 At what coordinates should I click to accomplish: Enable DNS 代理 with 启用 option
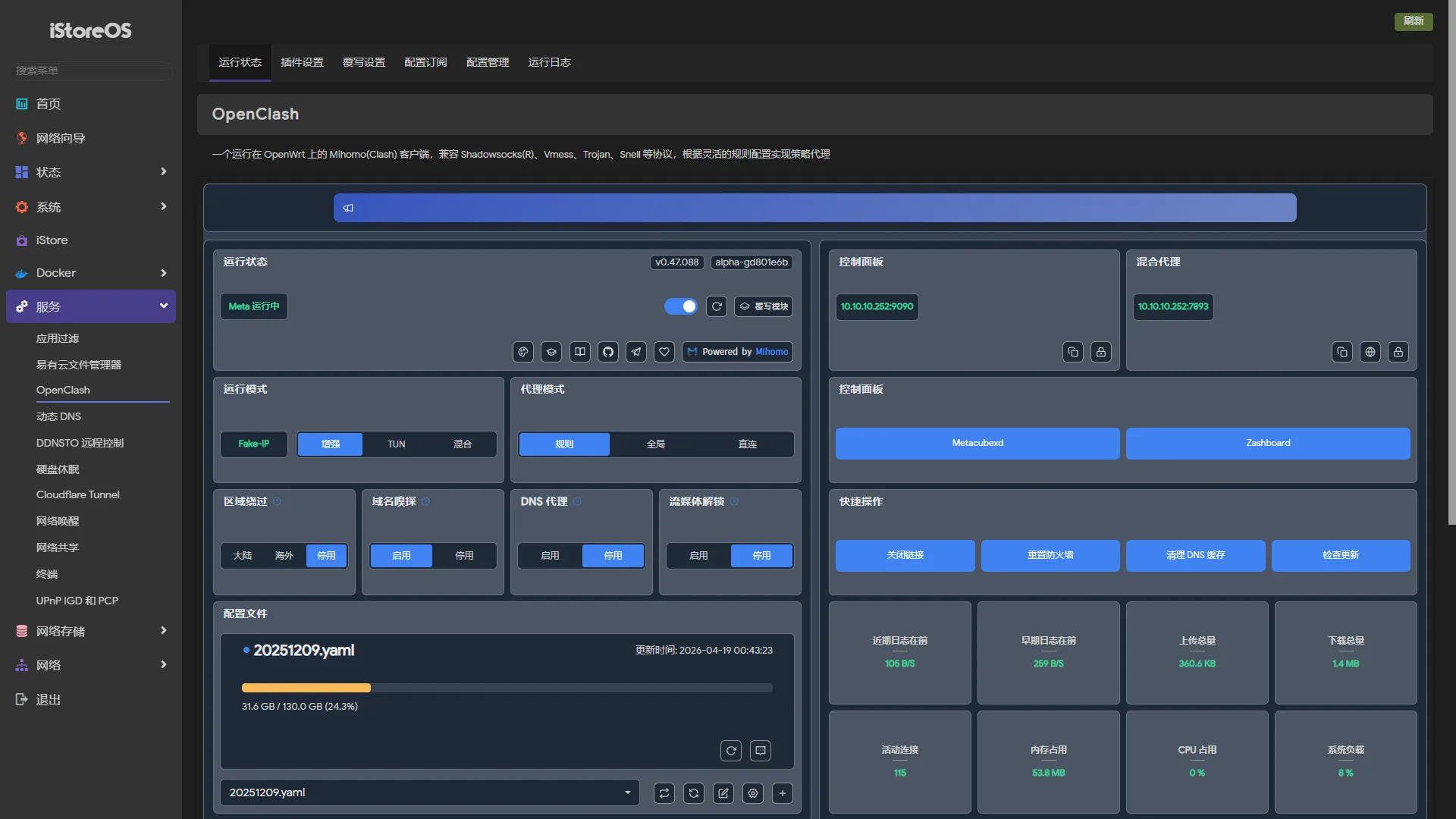(550, 556)
